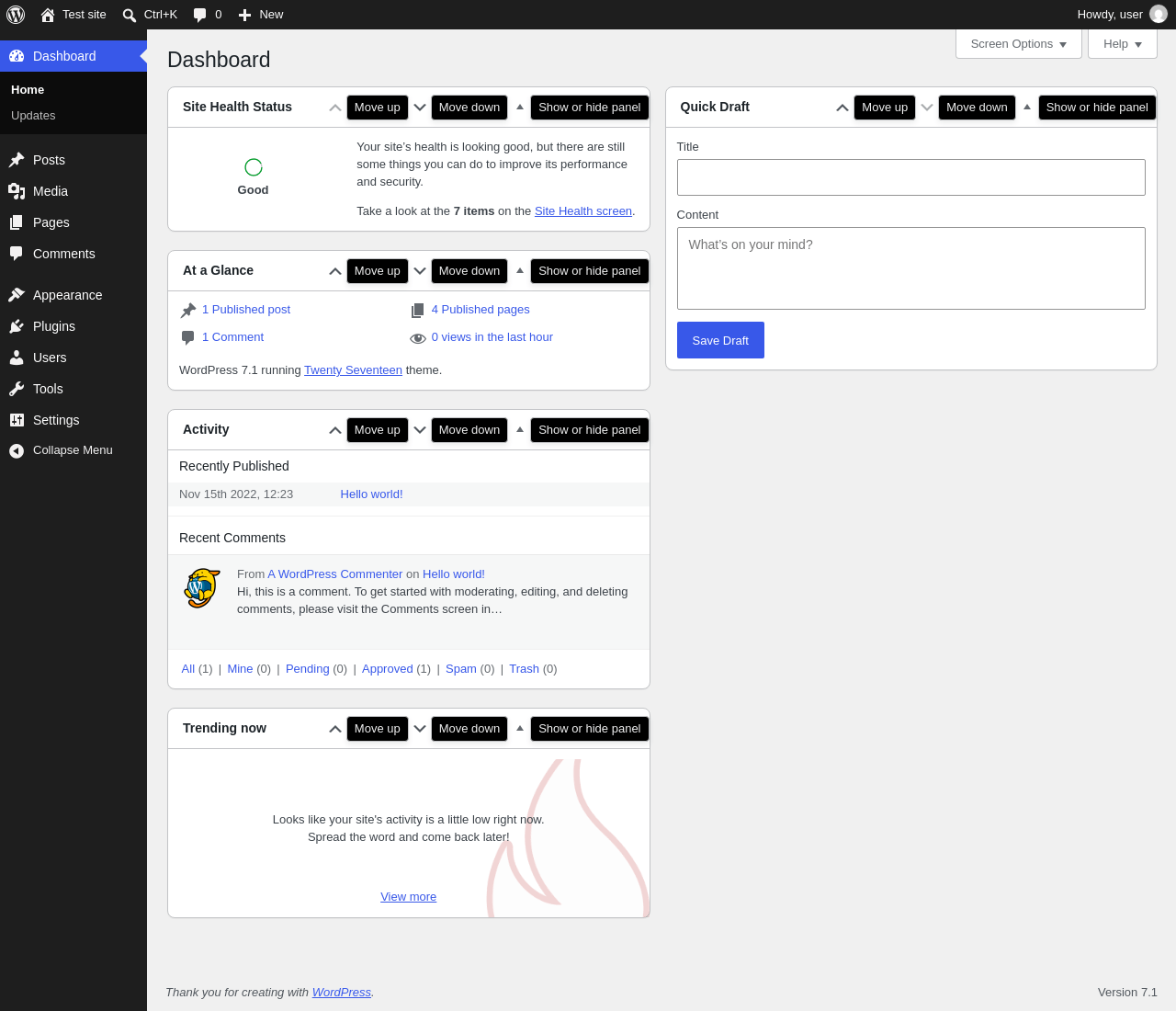Filter comments by Approved

(x=388, y=669)
